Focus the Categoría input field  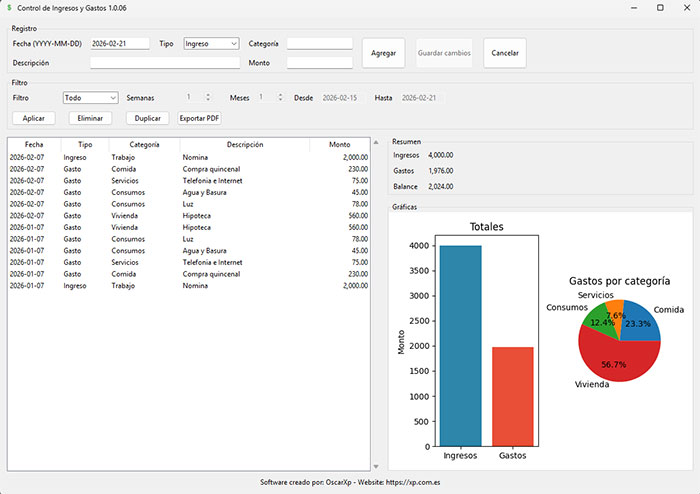(x=319, y=44)
